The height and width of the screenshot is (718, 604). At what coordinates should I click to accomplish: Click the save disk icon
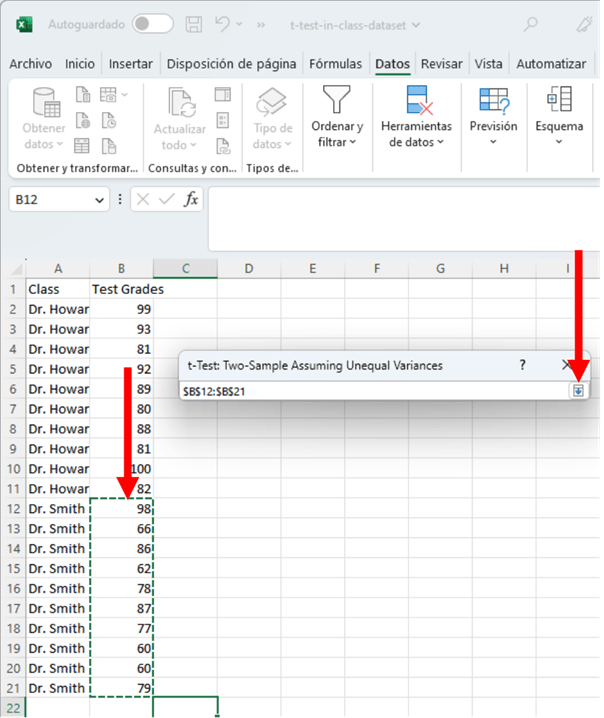[195, 24]
